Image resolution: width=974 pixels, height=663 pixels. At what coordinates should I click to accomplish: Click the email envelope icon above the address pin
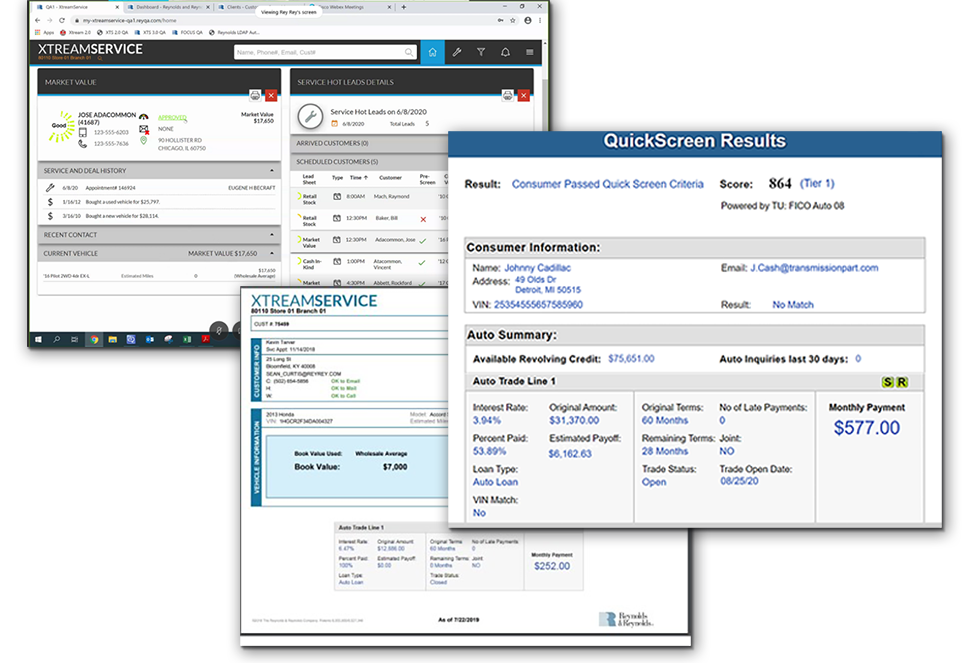(143, 129)
